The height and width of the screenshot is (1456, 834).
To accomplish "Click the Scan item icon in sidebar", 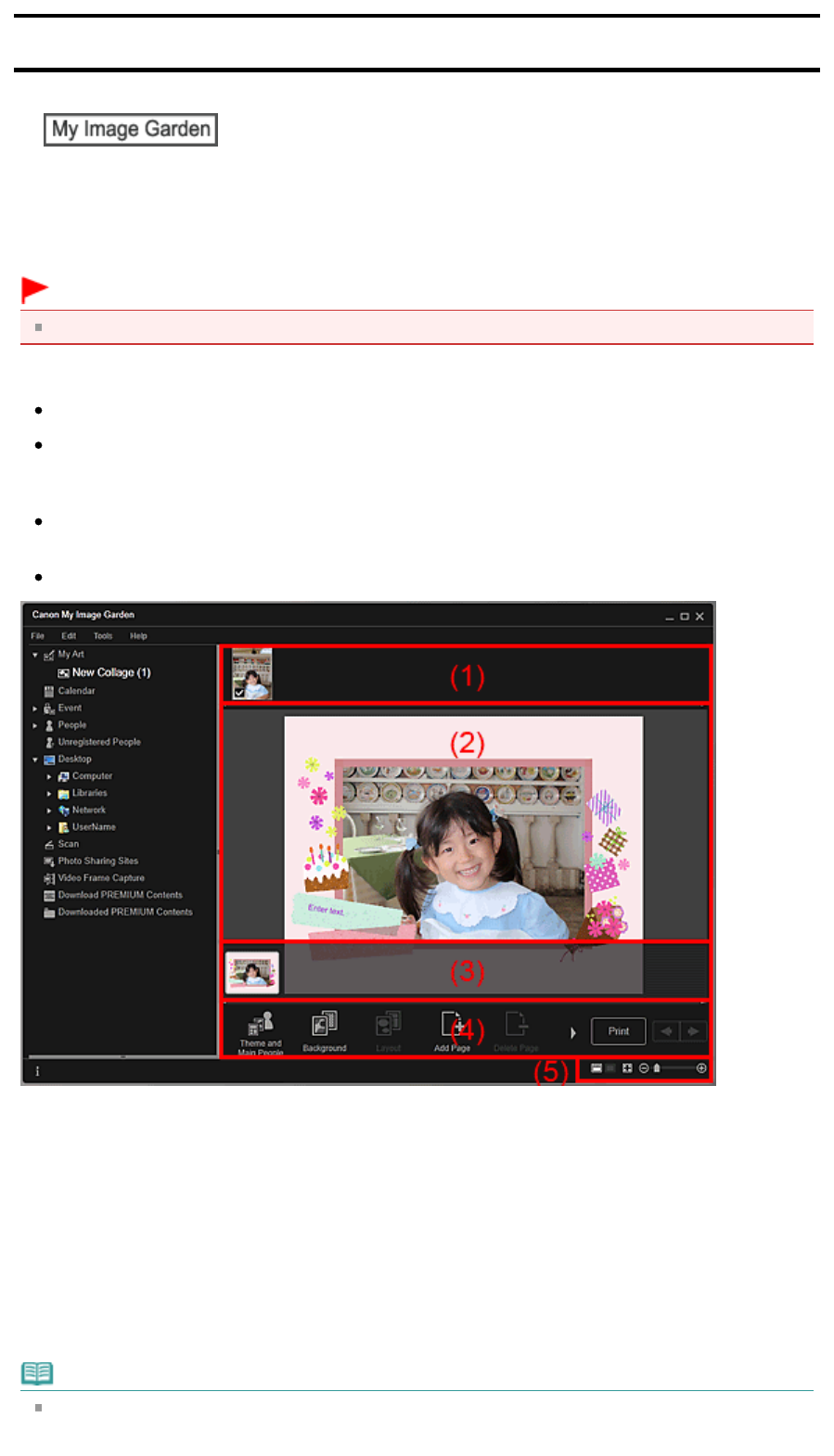I will click(49, 845).
